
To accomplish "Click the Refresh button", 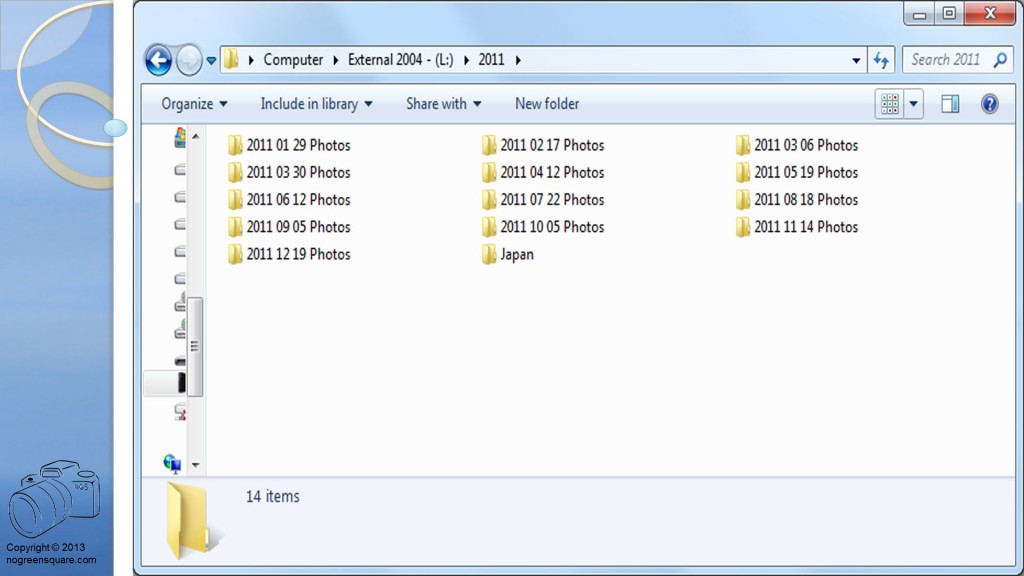I will 881,60.
